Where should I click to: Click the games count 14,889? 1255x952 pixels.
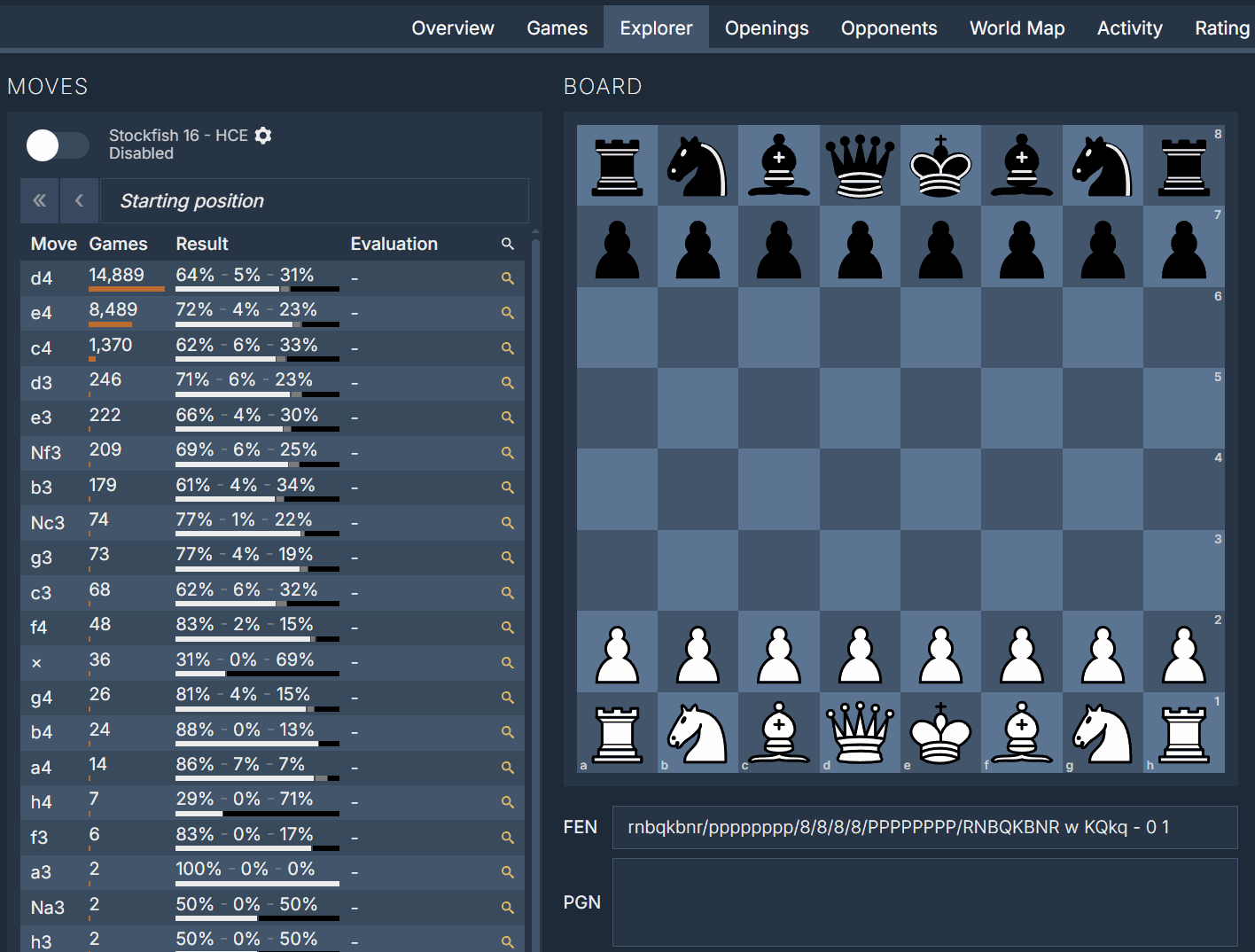(116, 275)
